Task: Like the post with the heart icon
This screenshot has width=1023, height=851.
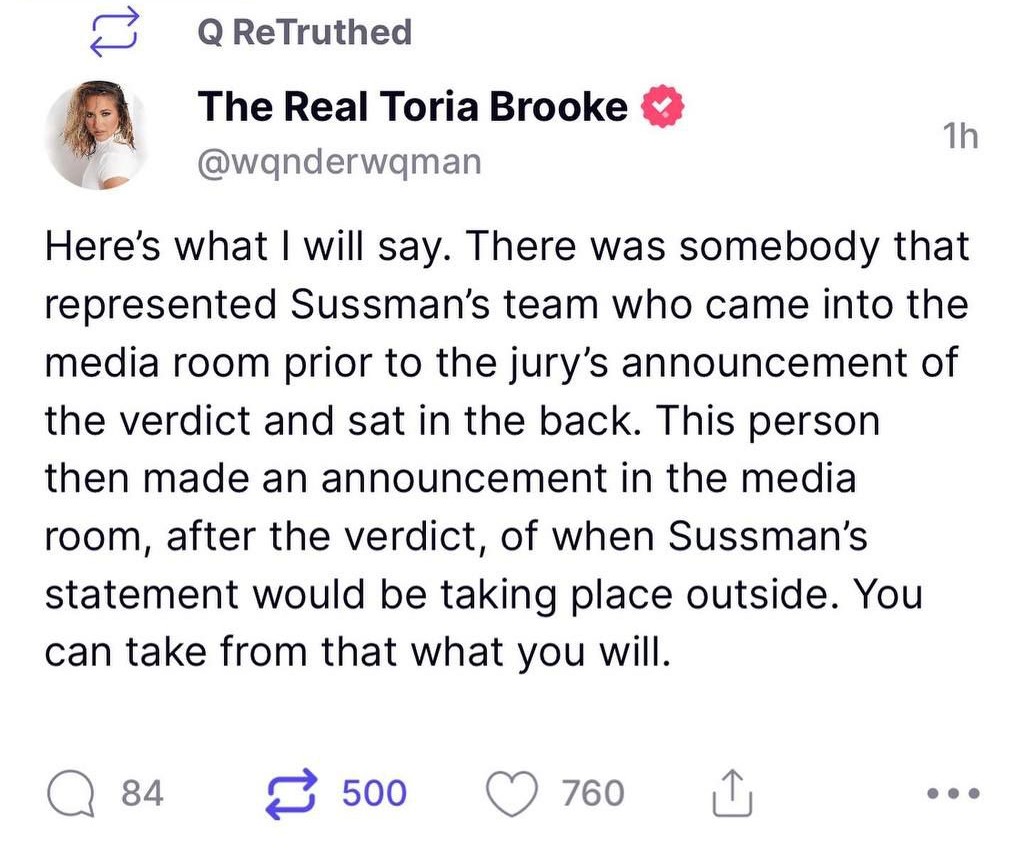Action: (x=513, y=794)
